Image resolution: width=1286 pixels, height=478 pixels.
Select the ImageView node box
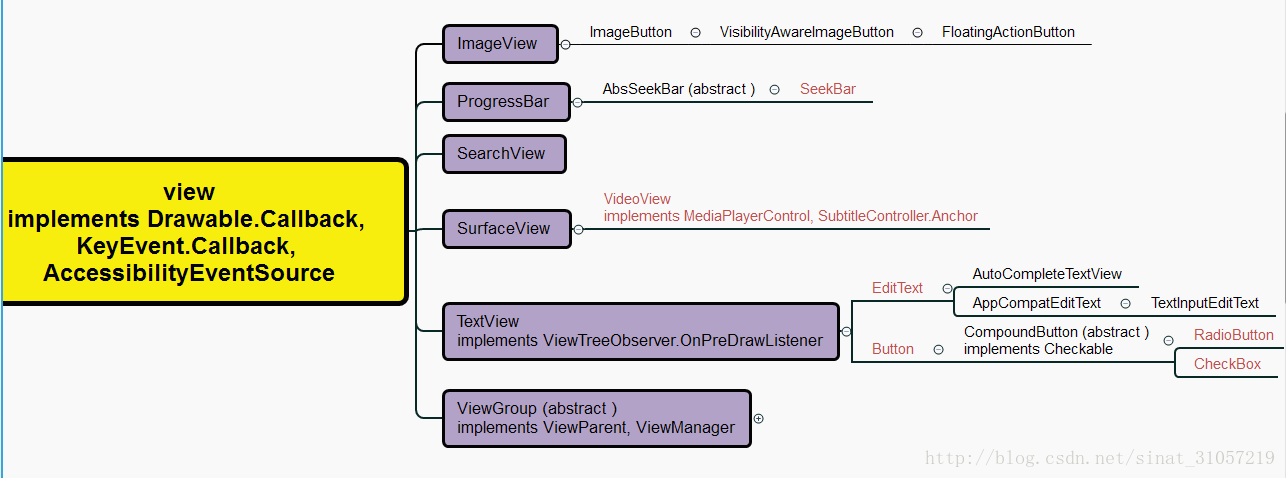499,44
